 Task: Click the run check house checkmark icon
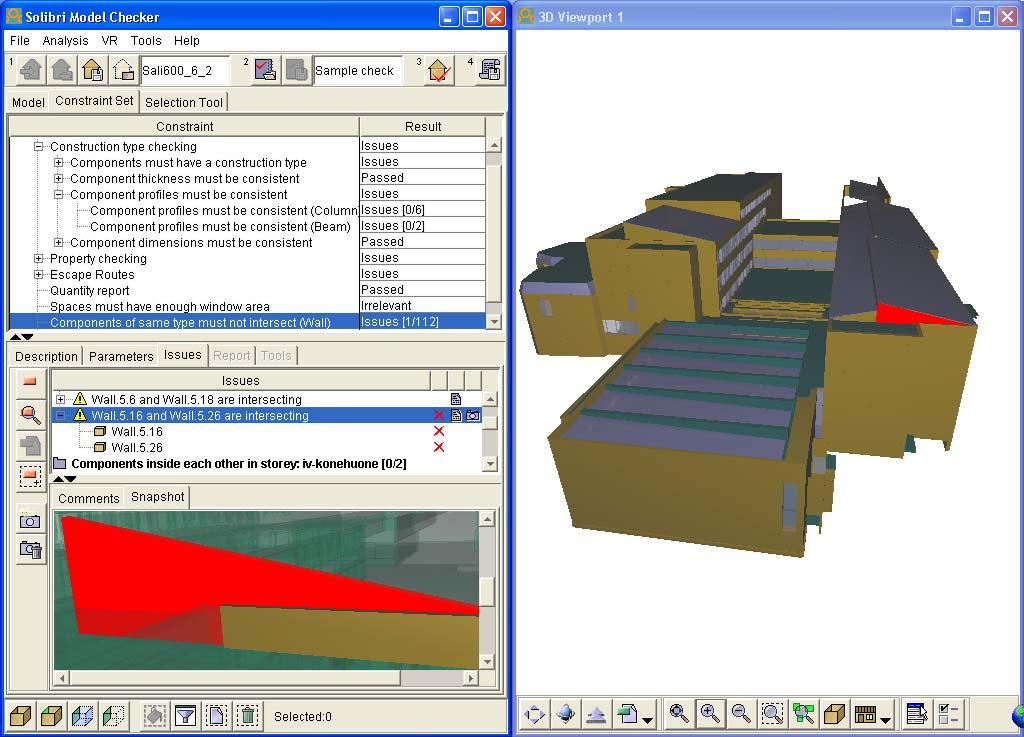(x=439, y=70)
